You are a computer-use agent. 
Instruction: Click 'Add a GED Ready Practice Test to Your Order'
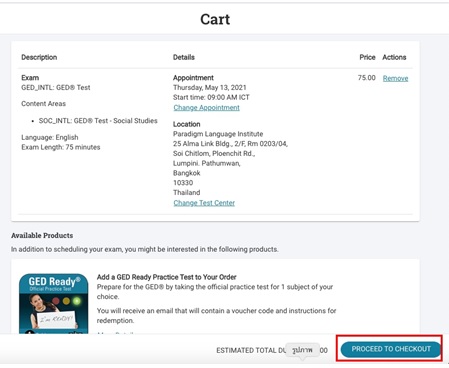click(167, 277)
